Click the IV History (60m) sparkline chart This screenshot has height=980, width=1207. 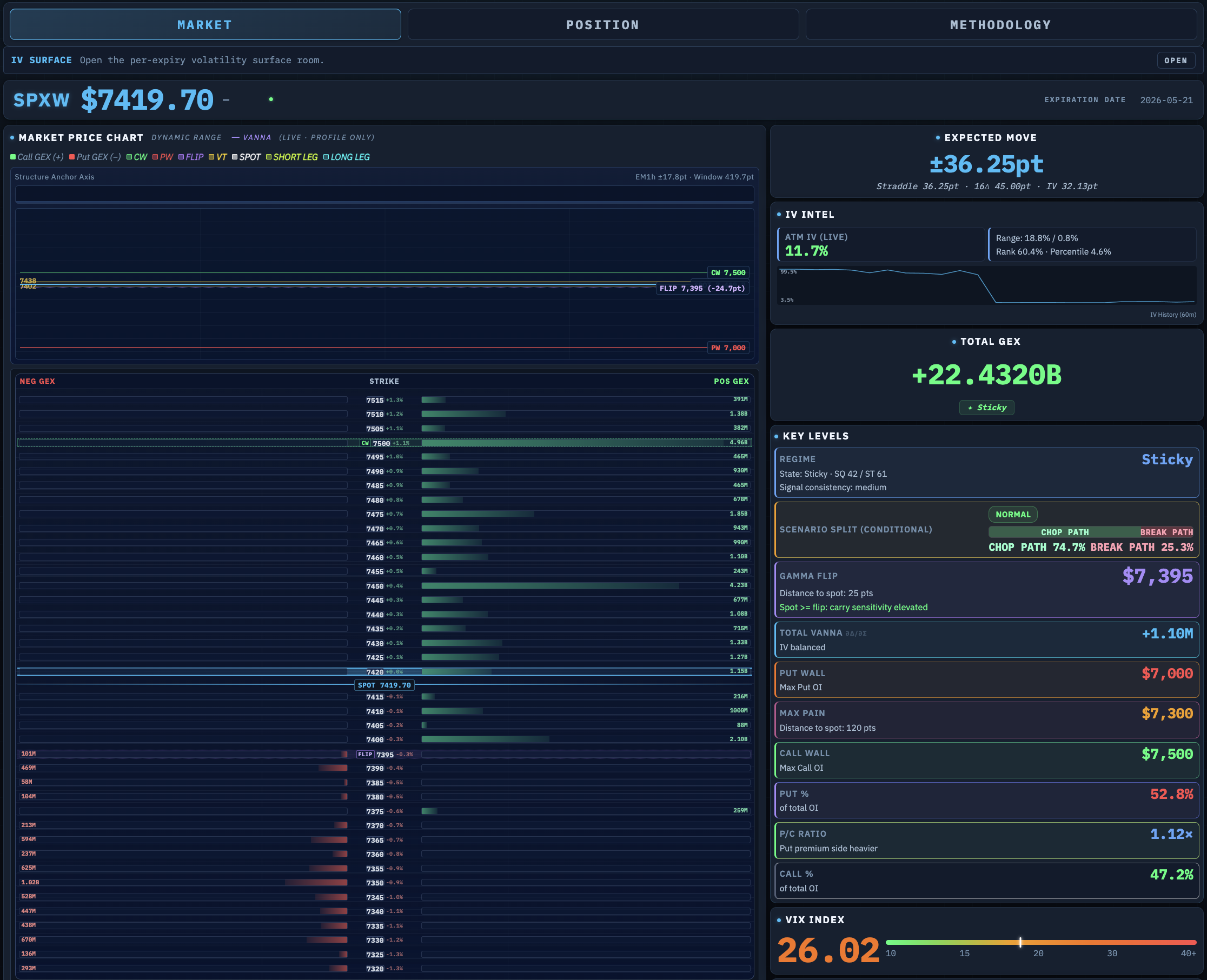click(986, 285)
